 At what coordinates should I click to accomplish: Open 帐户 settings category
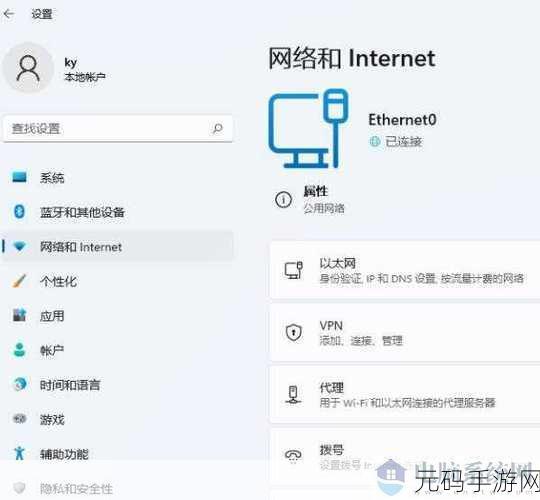click(x=118, y=350)
